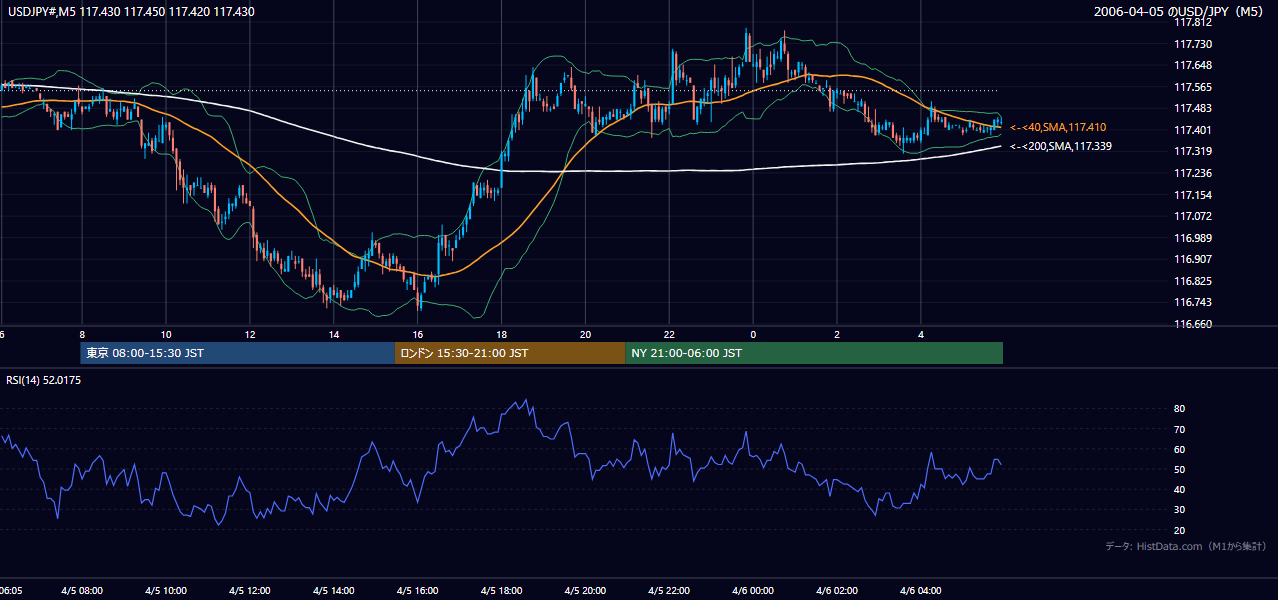Click the 4/5 12:00 bottom time label

(x=250, y=591)
